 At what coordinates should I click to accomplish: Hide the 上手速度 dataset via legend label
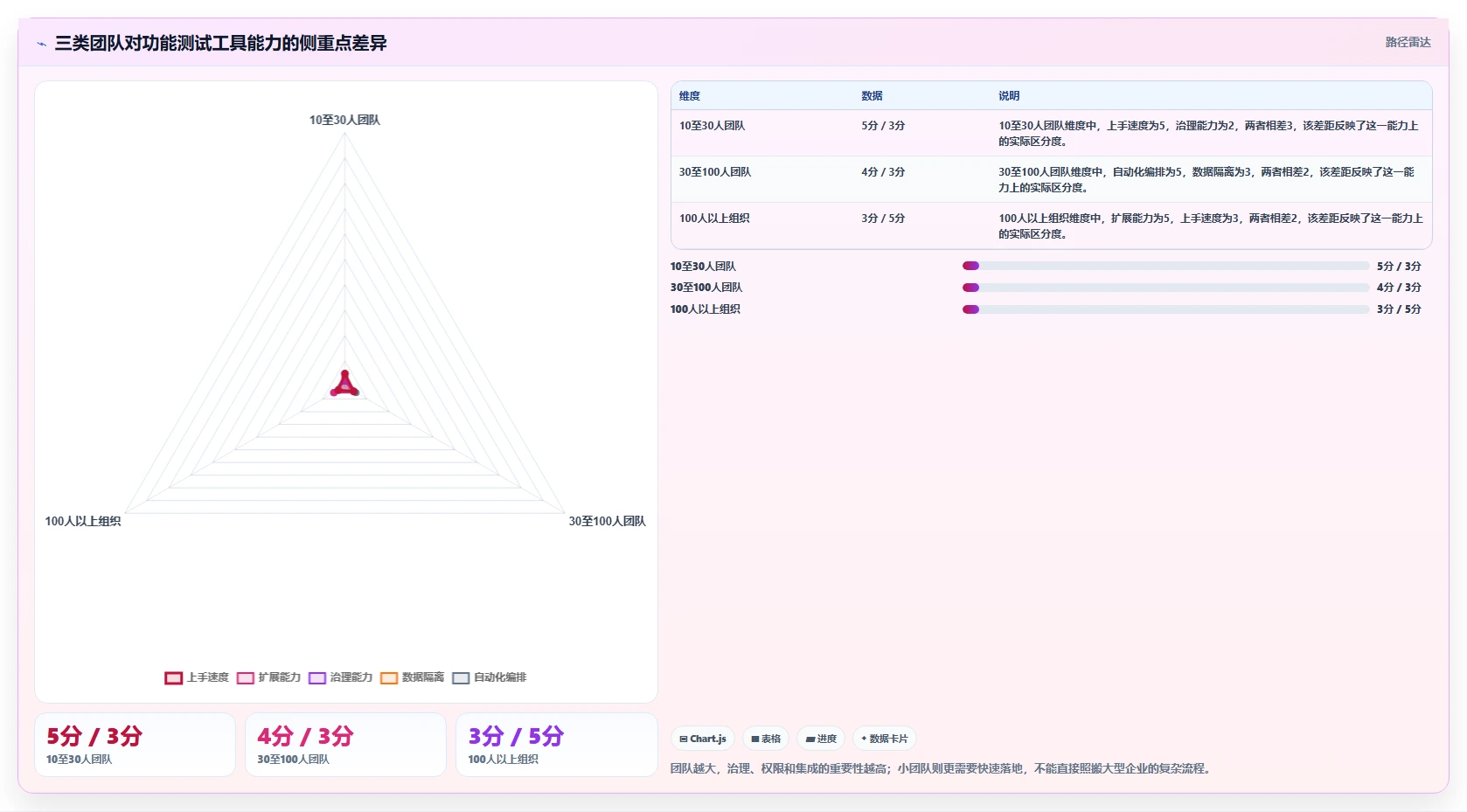click(x=208, y=677)
